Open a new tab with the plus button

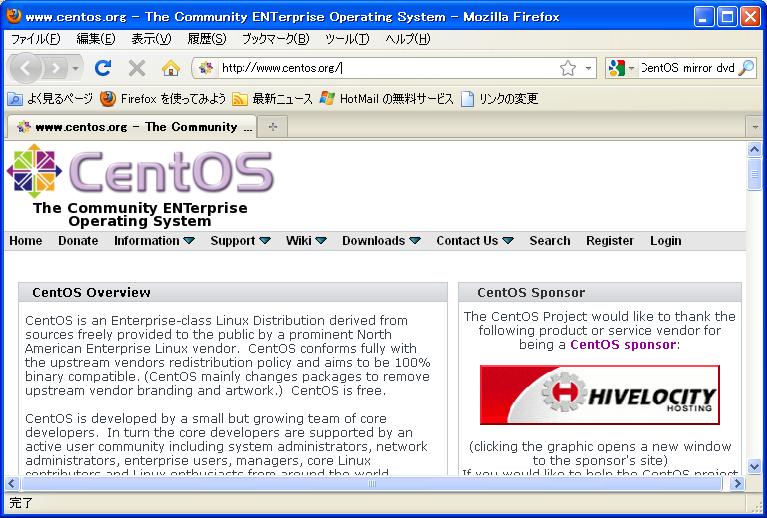(272, 127)
